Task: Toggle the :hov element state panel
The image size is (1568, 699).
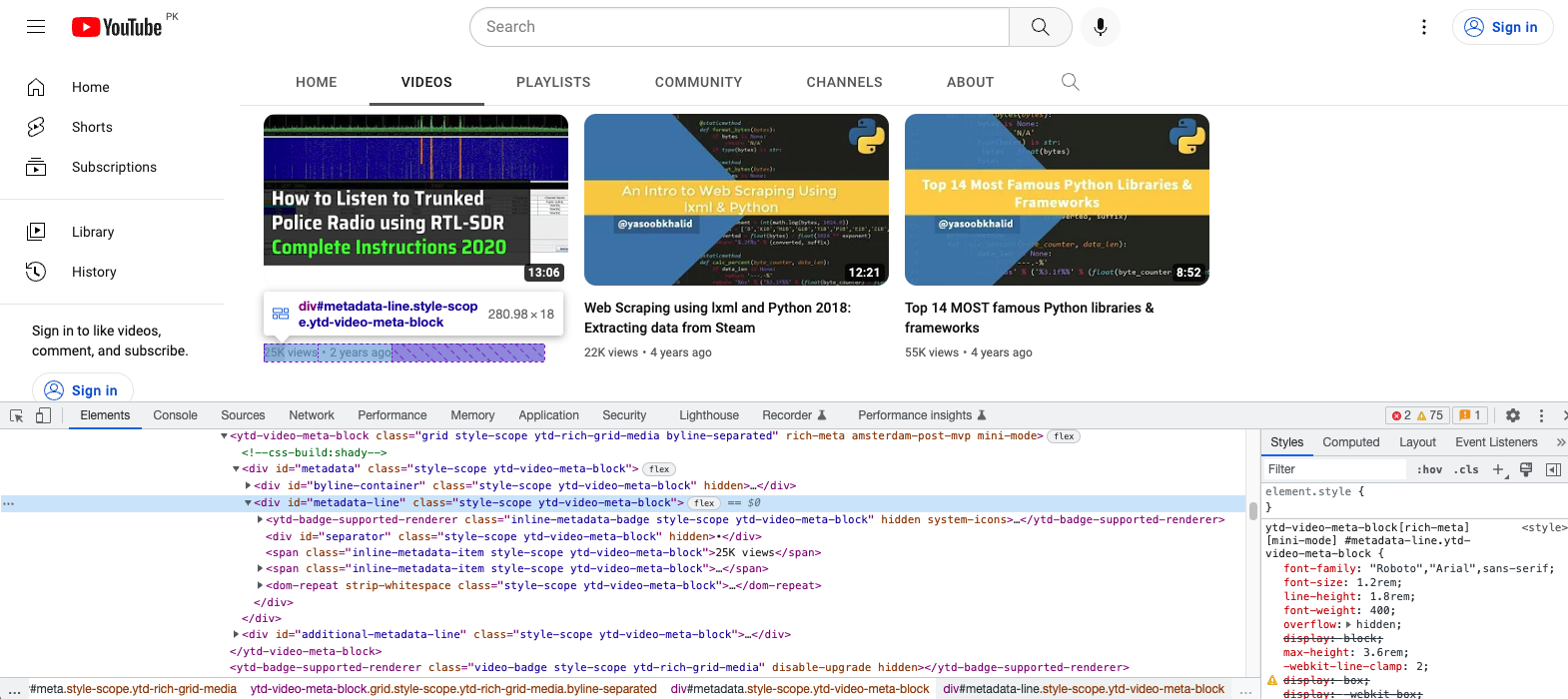Action: pos(1429,469)
